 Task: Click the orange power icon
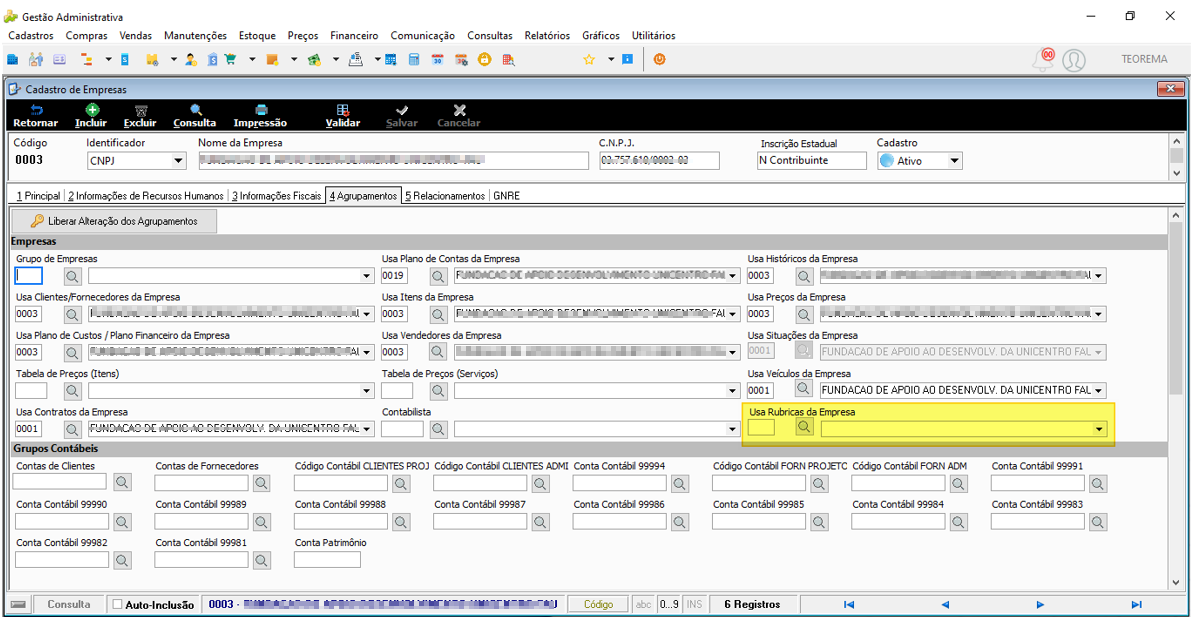(659, 59)
